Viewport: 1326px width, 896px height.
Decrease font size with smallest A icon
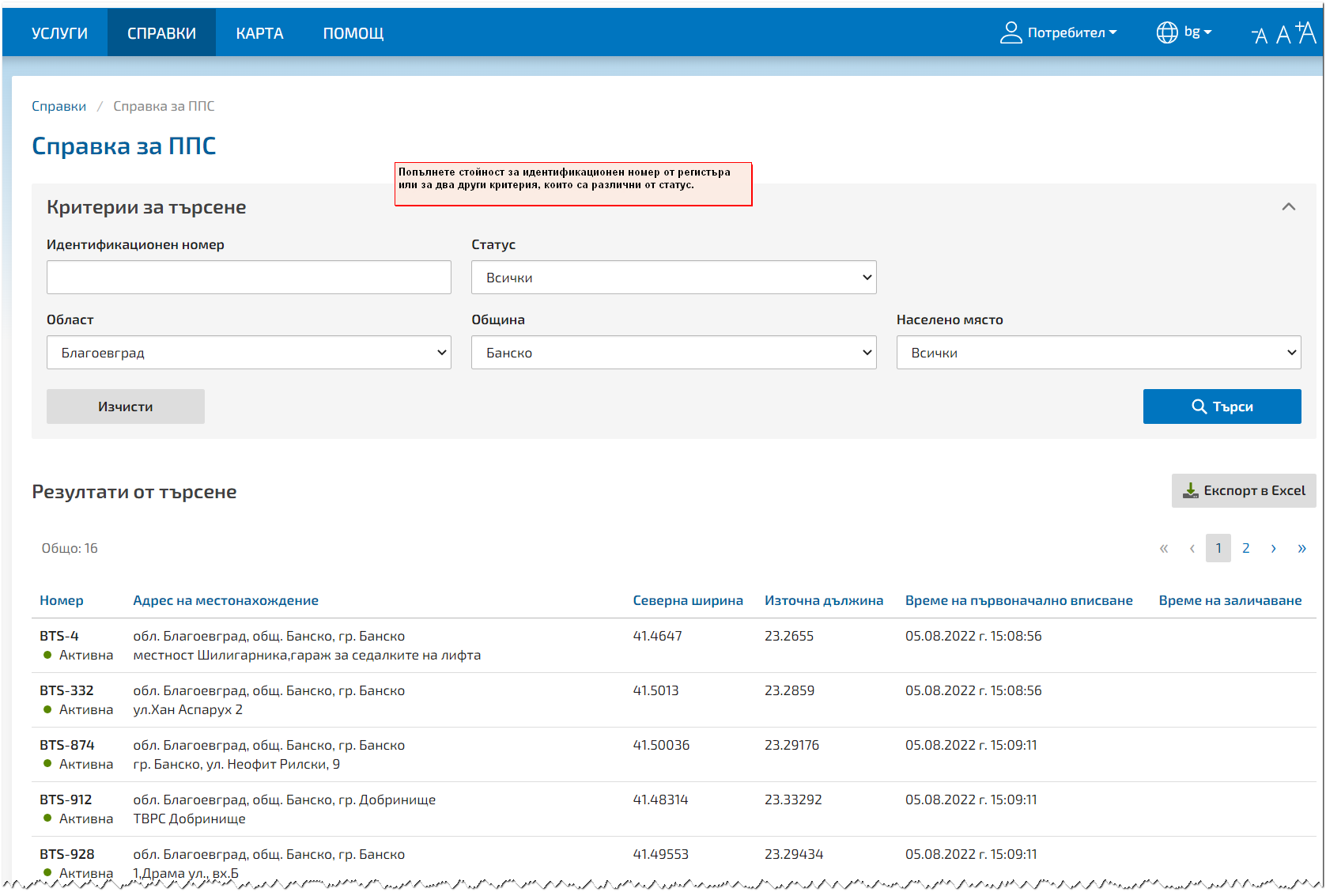1260,36
